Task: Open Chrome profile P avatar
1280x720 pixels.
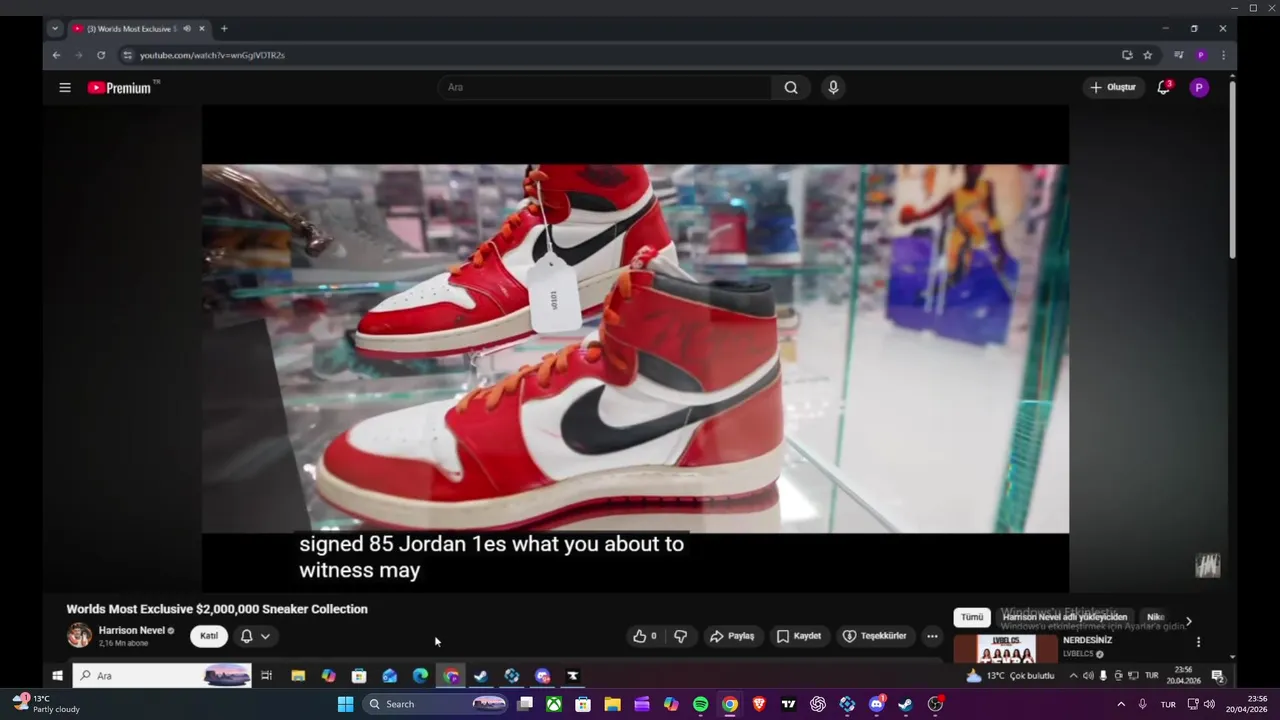Action: coord(1201,55)
